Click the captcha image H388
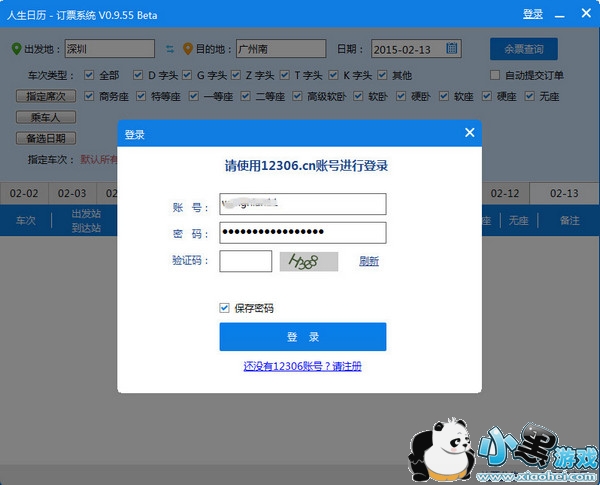The width and height of the screenshot is (600, 485). pyautogui.click(x=309, y=261)
